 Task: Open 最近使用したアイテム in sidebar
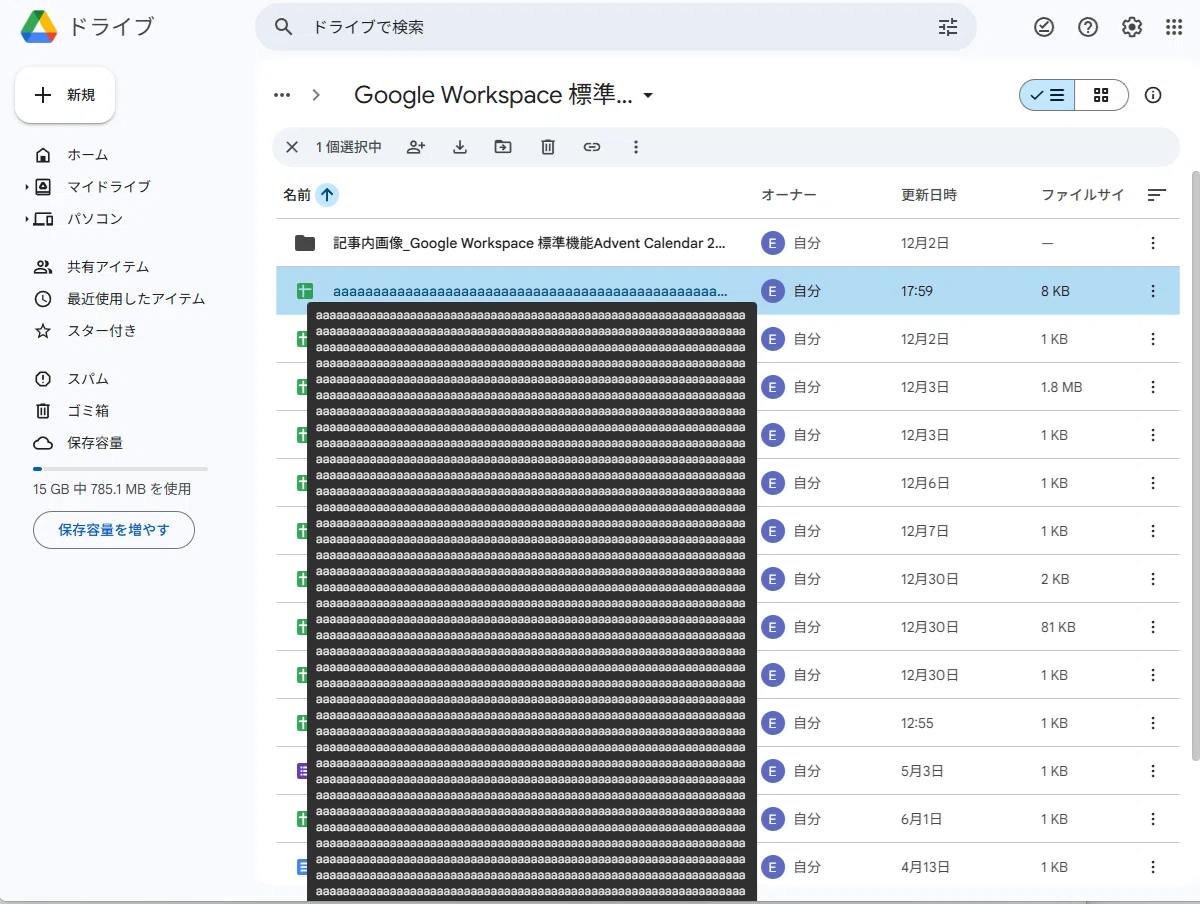[x=136, y=299]
